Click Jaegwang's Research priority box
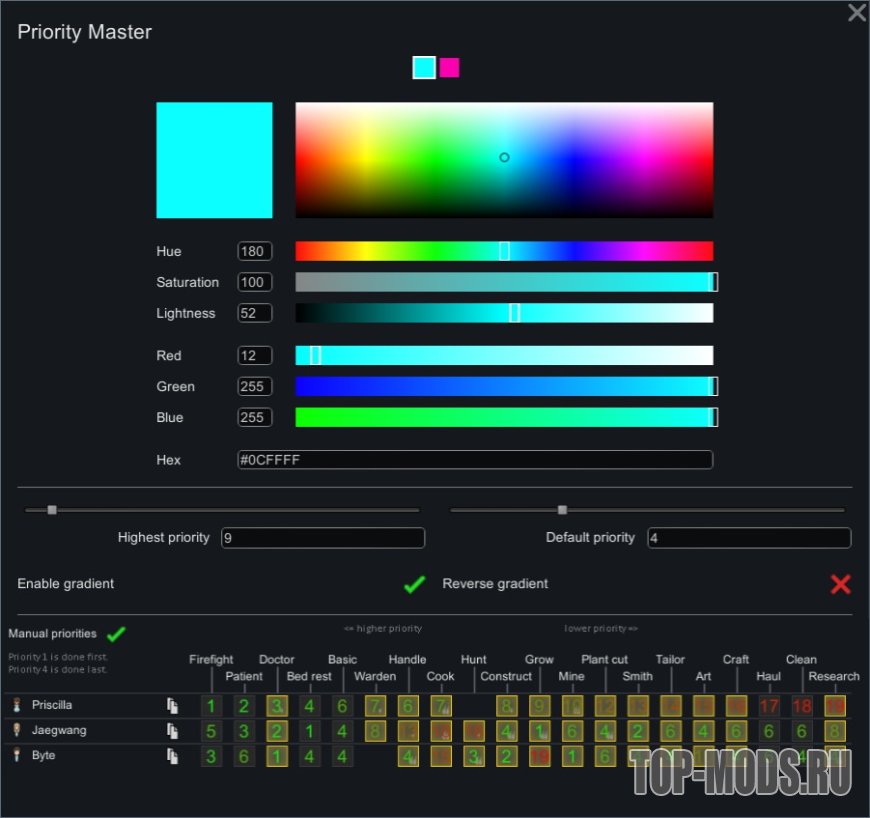Image resolution: width=870 pixels, height=818 pixels. coord(835,731)
